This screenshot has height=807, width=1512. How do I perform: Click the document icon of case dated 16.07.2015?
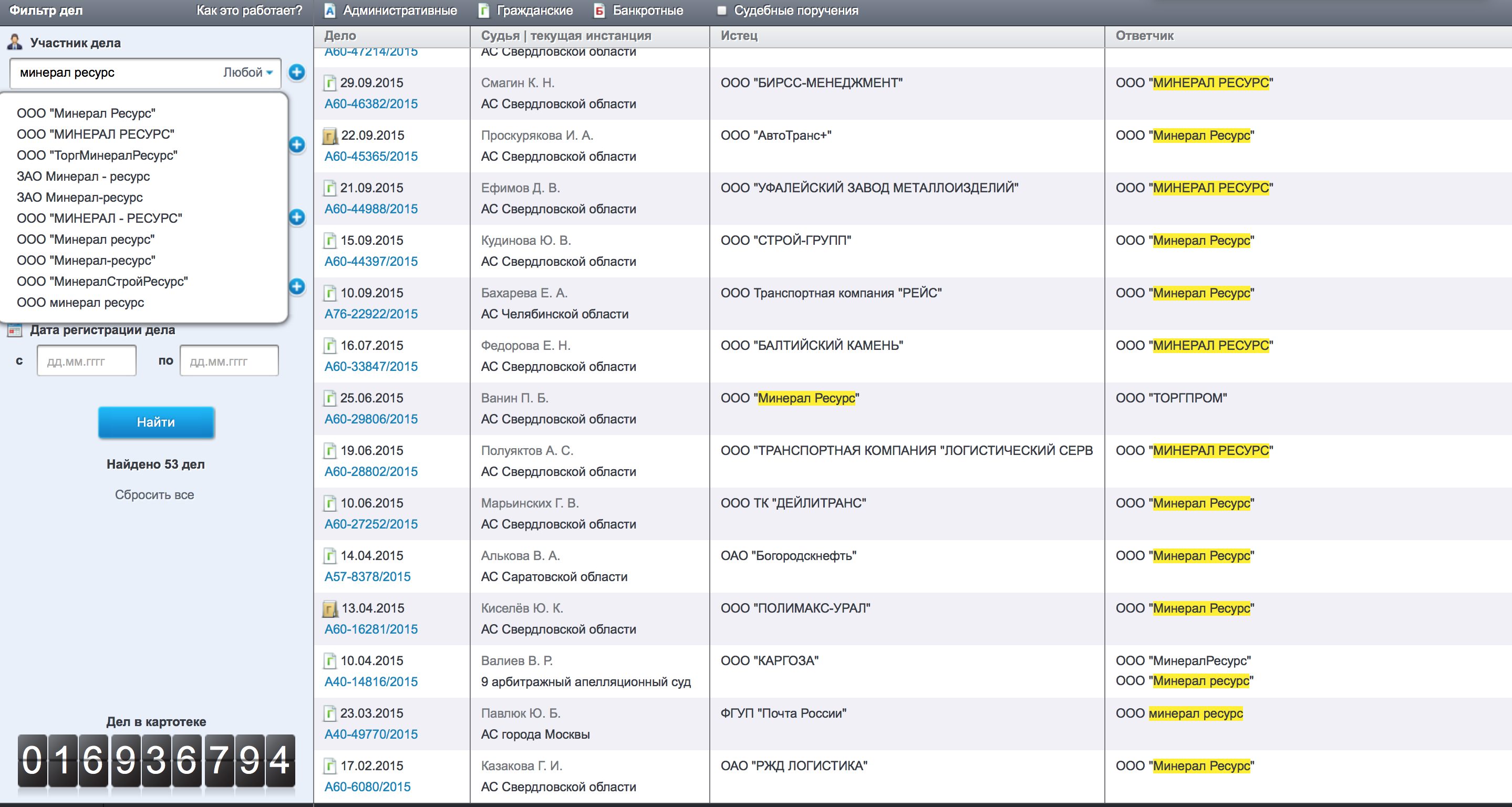tap(330, 346)
